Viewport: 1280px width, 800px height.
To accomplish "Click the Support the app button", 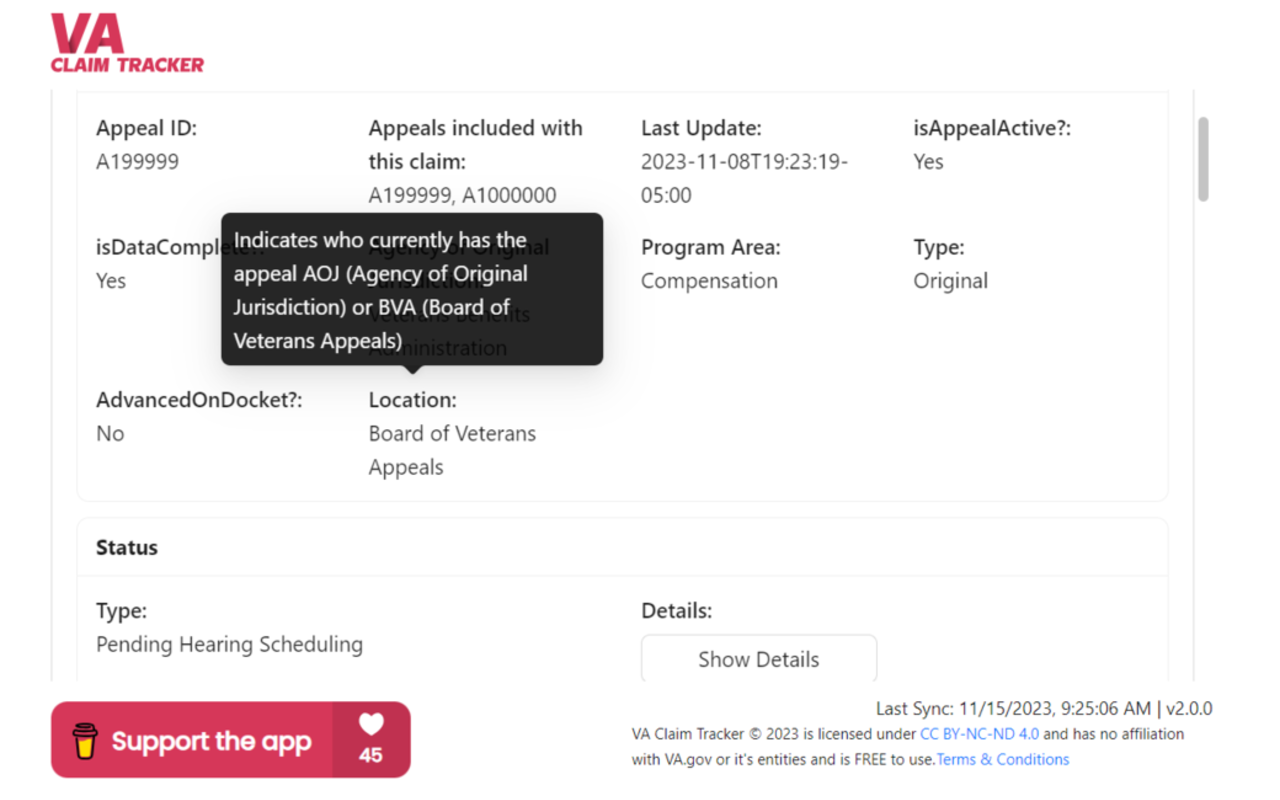I will pyautogui.click(x=211, y=740).
